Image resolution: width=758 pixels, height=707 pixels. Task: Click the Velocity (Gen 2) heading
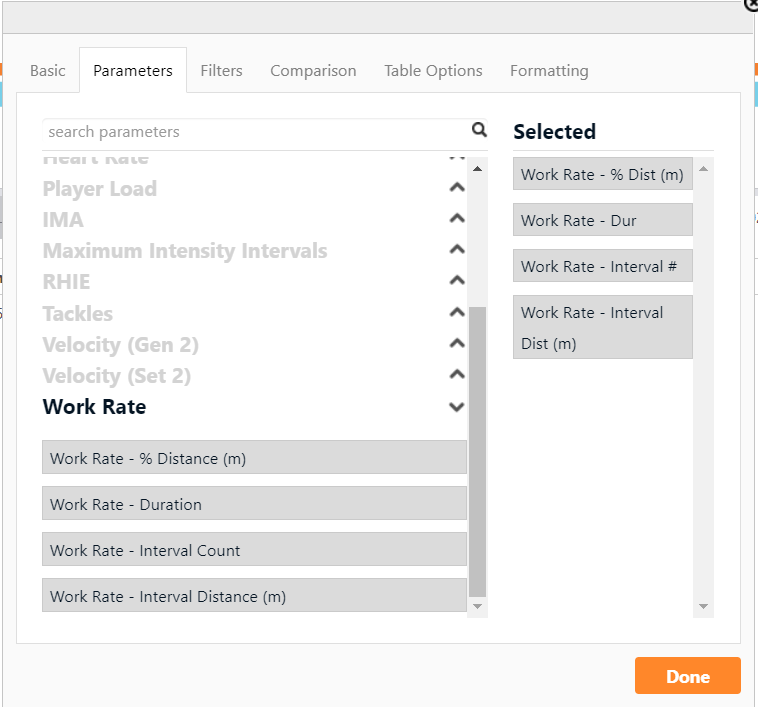click(x=120, y=345)
